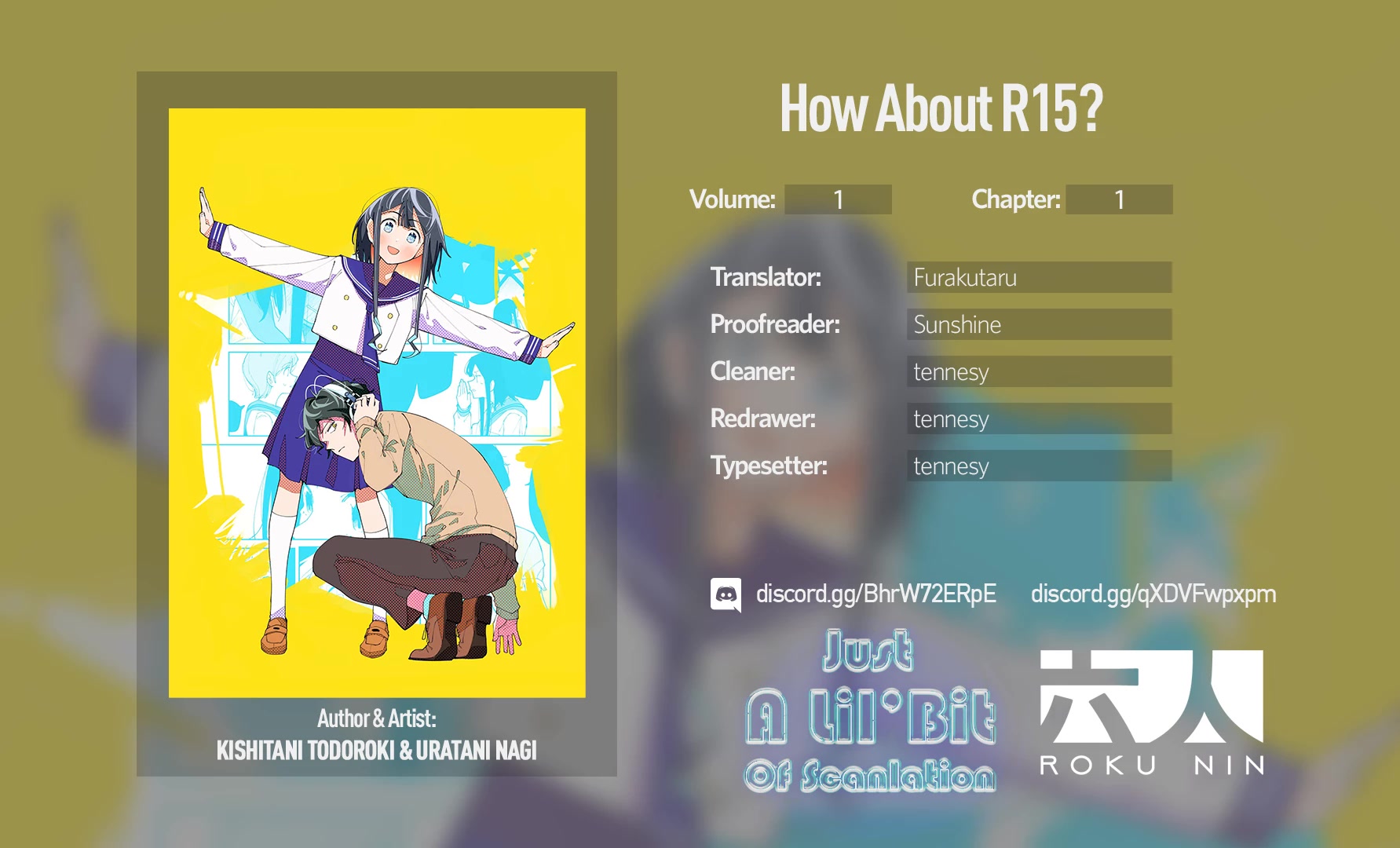Click the Redrawer field showing tennesy
Screen dimensions: 1400x848
click(1040, 419)
